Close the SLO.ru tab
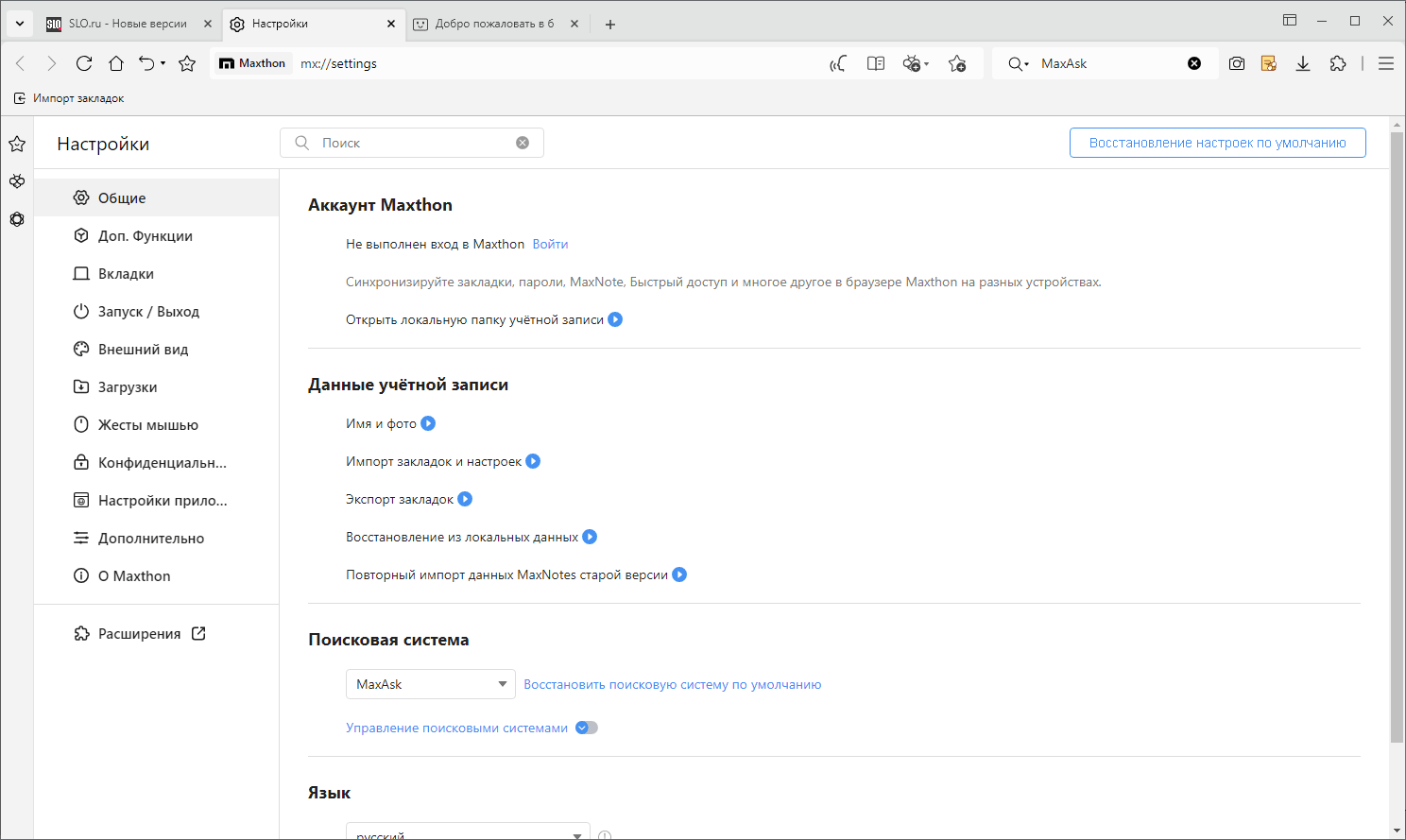This screenshot has width=1406, height=840. pyautogui.click(x=208, y=24)
